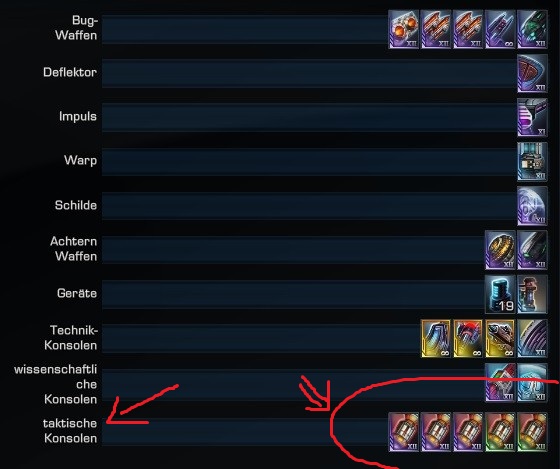The height and width of the screenshot is (469, 560).
Task: Click the red-topped gold Technik console
Action: (468, 338)
